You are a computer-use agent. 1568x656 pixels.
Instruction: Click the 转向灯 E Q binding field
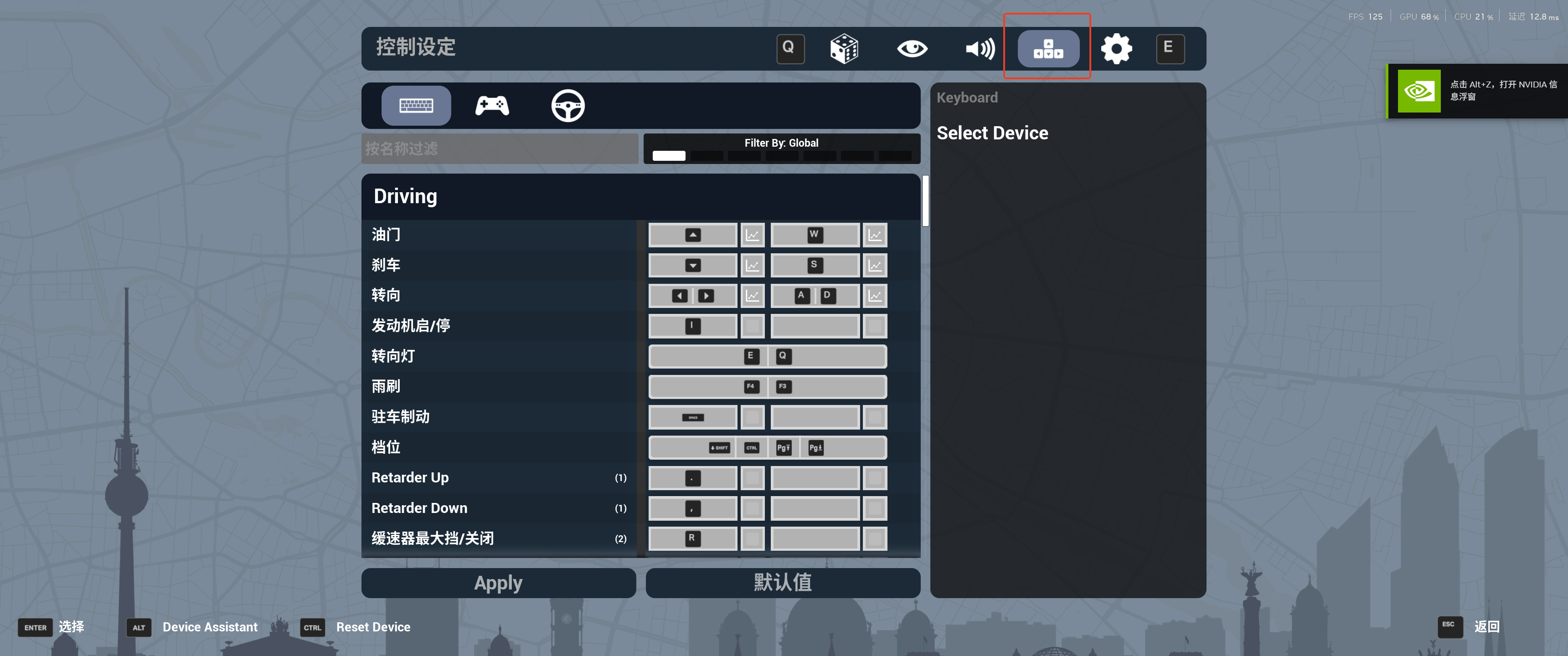767,357
